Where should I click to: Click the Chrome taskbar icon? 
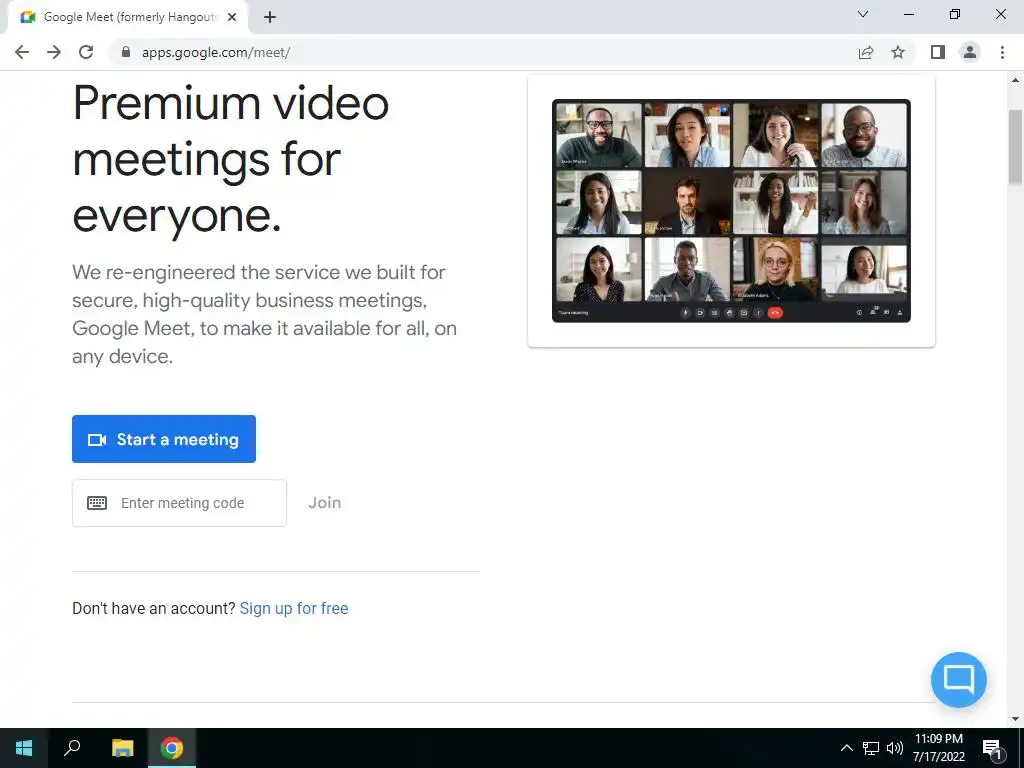pyautogui.click(x=172, y=748)
